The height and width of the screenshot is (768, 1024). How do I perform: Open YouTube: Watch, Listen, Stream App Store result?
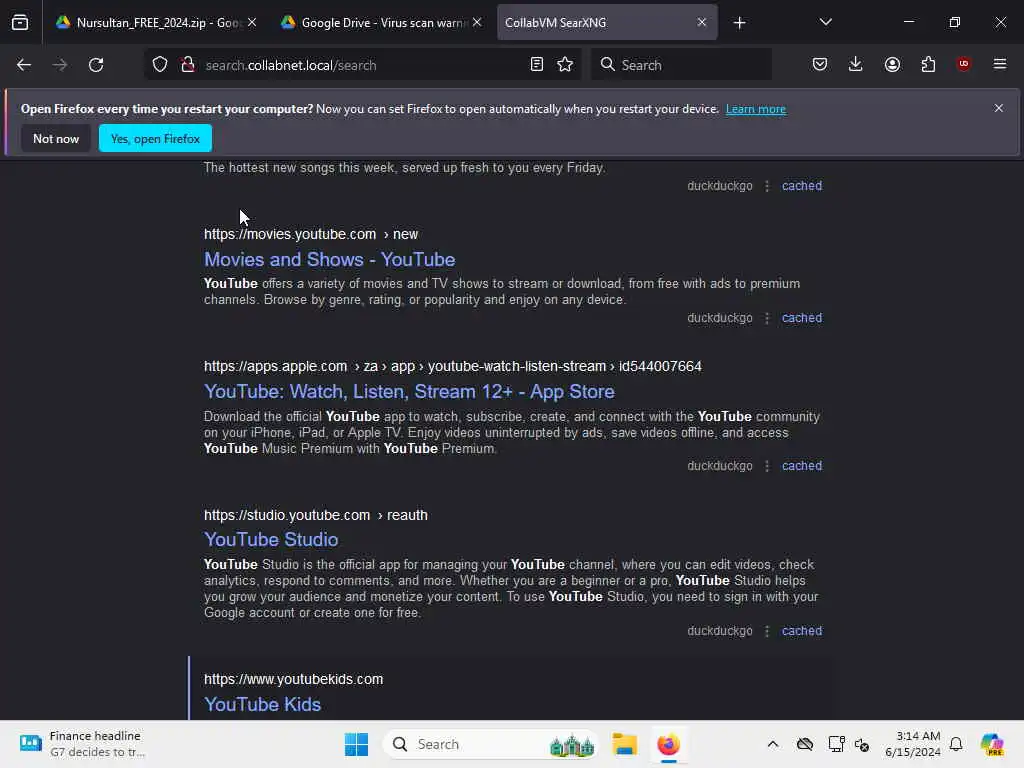409,391
